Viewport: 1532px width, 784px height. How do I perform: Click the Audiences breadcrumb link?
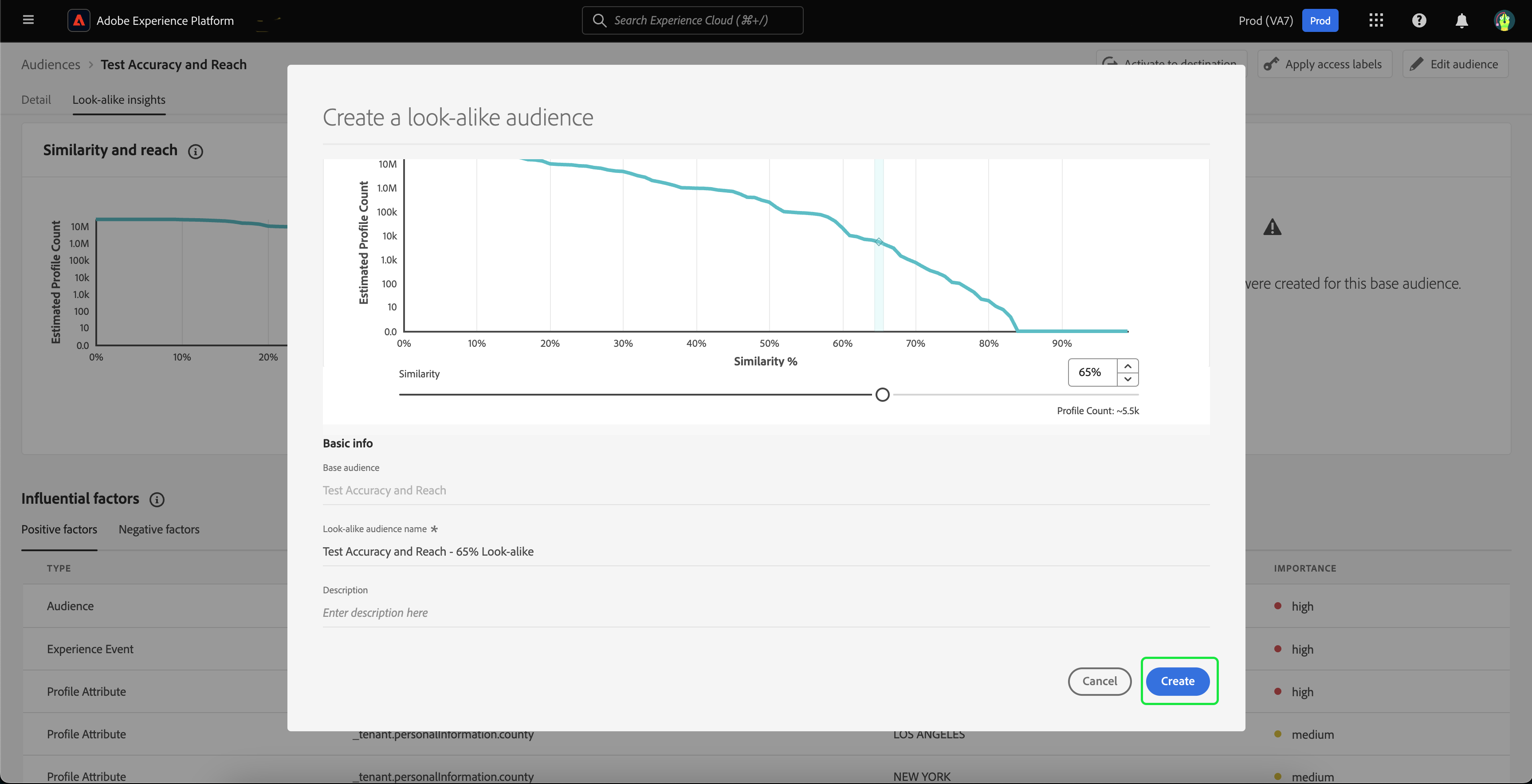pos(51,64)
